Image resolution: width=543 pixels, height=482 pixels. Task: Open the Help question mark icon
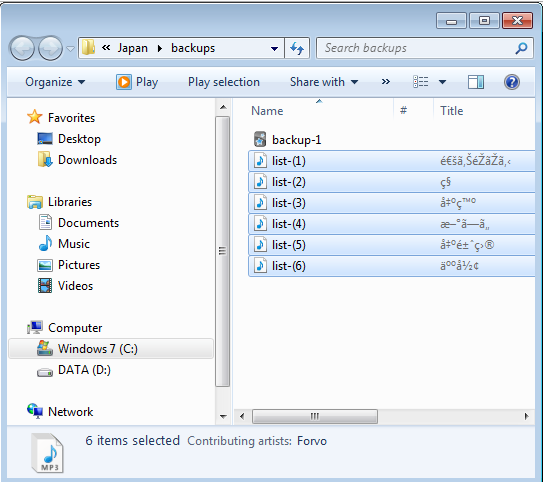click(511, 82)
